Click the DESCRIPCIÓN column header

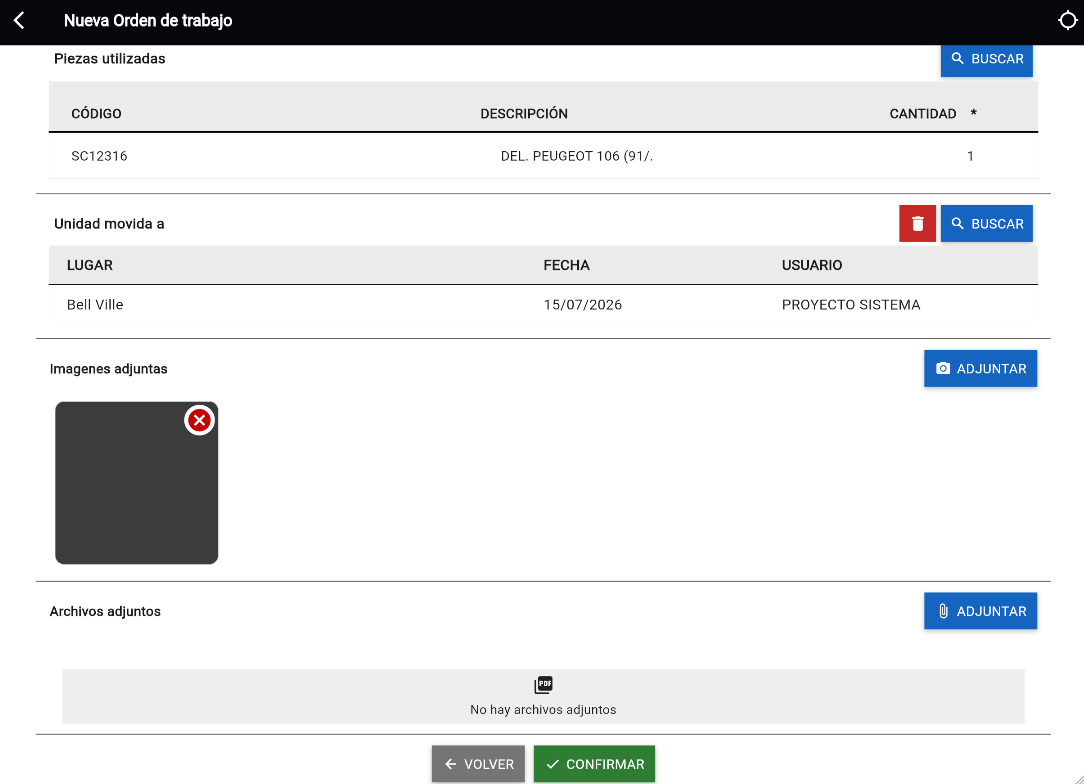524,113
